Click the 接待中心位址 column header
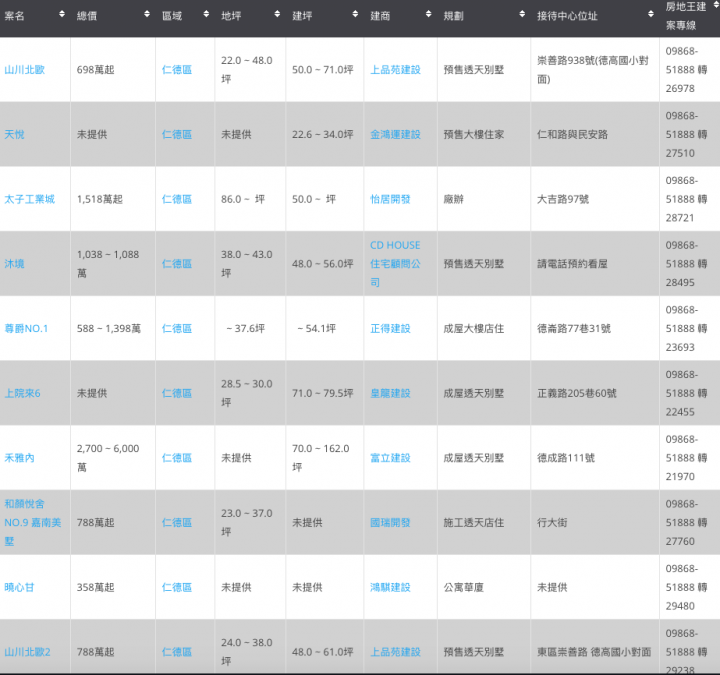Viewport: 720px width, 675px height. (568, 16)
